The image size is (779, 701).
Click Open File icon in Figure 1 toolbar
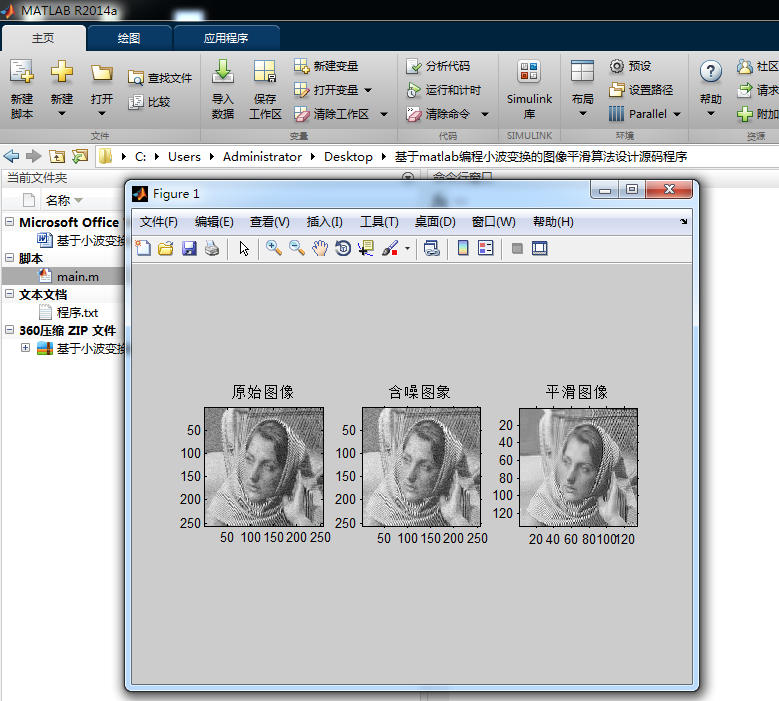point(165,248)
